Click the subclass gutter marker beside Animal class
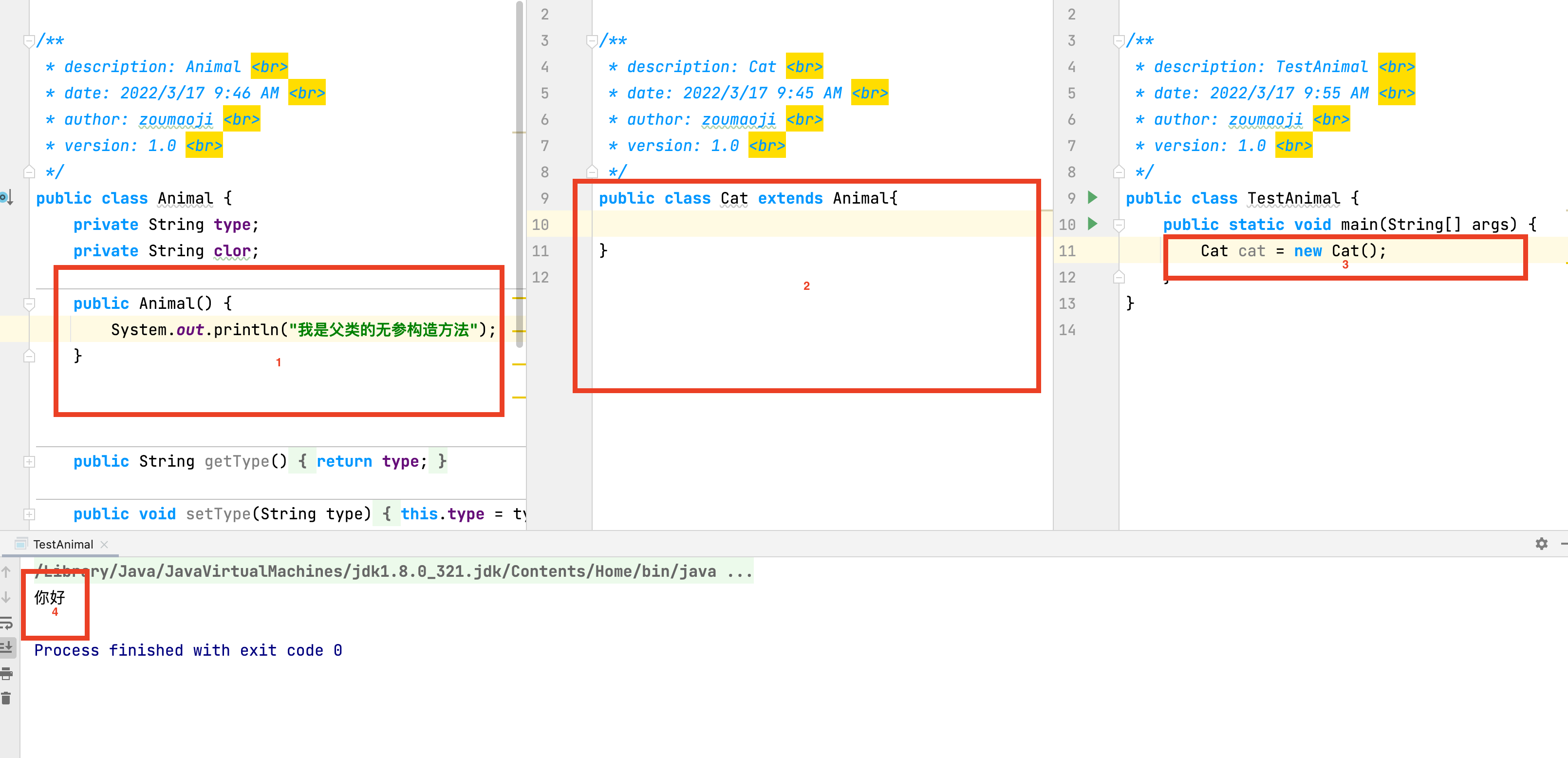 click(7, 197)
